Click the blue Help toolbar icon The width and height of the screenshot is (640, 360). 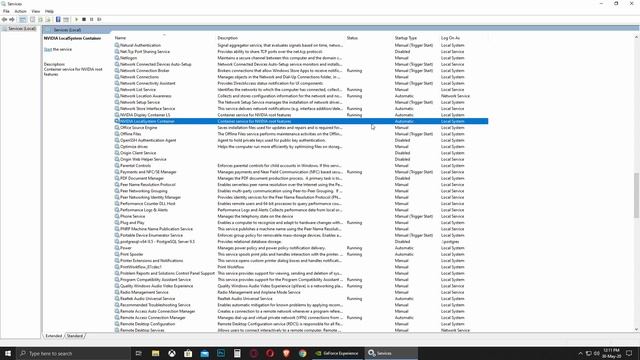58,20
